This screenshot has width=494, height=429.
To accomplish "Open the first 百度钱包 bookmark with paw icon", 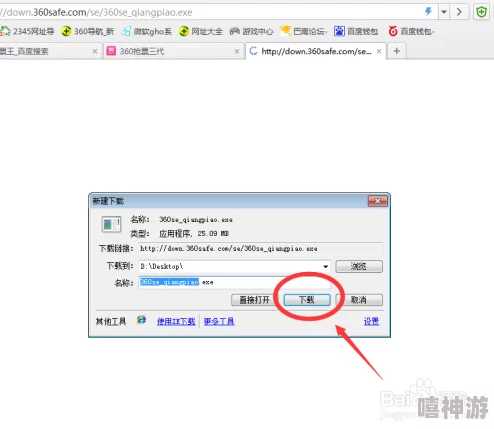I will click(356, 32).
